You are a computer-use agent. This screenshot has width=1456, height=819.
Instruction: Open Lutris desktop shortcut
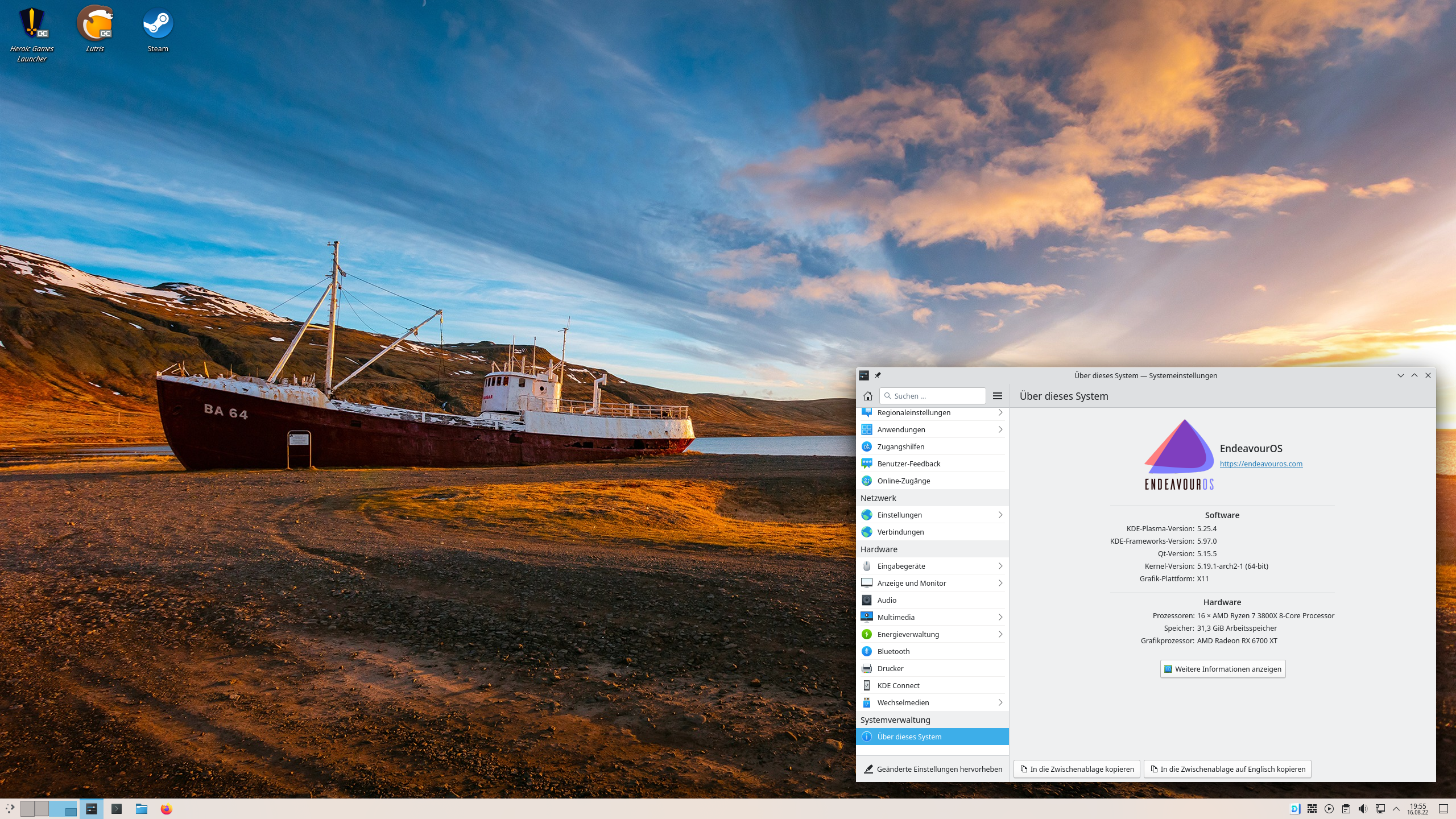pos(95,24)
